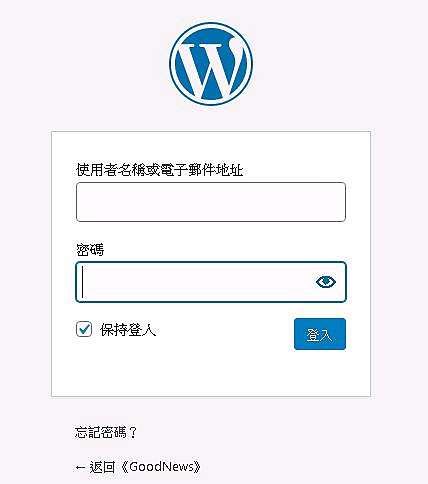
Task: Click the blinking cursor in password field
Action: click(x=82, y=282)
